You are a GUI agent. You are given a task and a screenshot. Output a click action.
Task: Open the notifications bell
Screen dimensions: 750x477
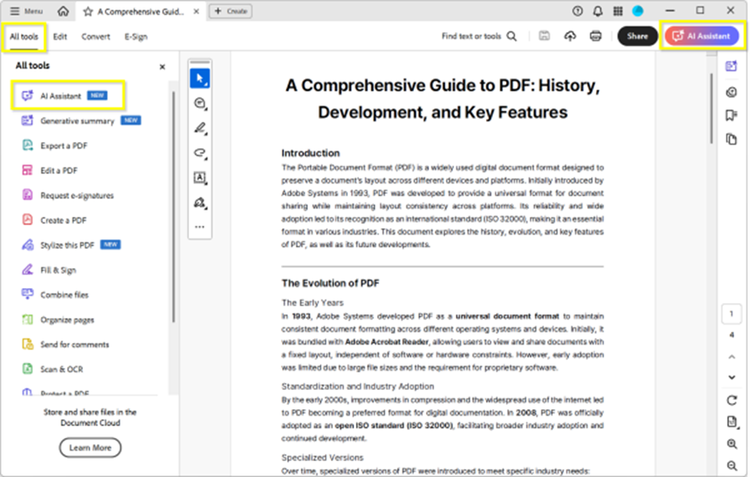tap(598, 11)
